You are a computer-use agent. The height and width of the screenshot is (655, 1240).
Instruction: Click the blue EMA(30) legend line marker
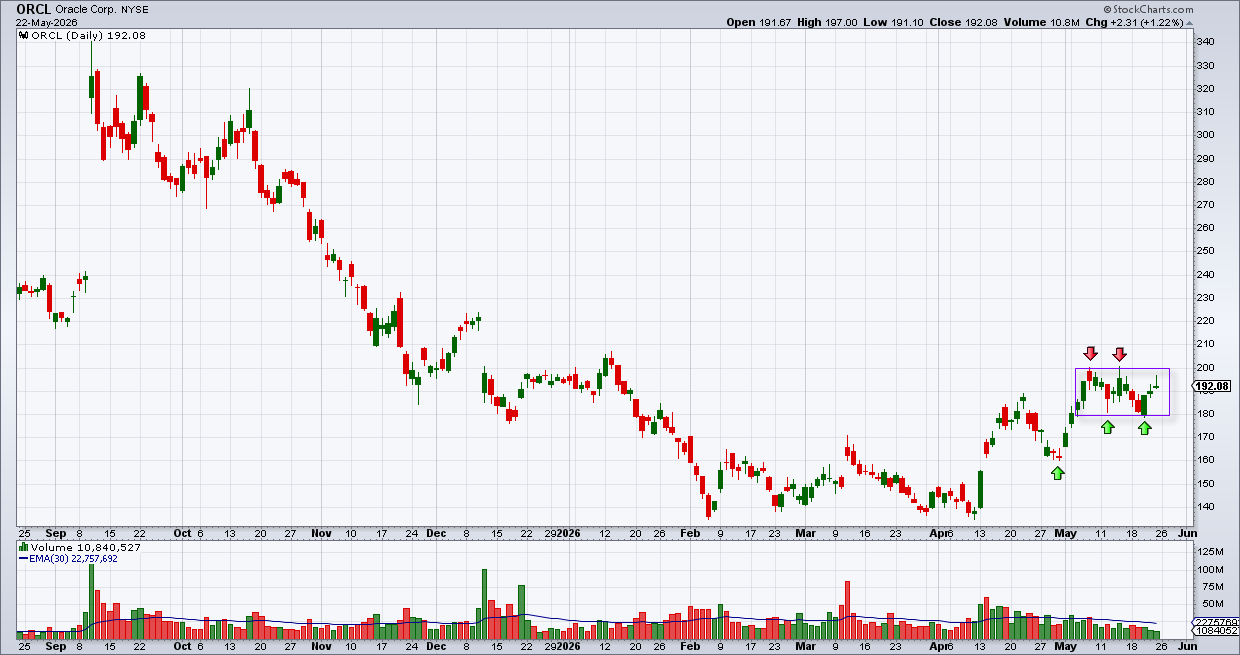point(22,558)
